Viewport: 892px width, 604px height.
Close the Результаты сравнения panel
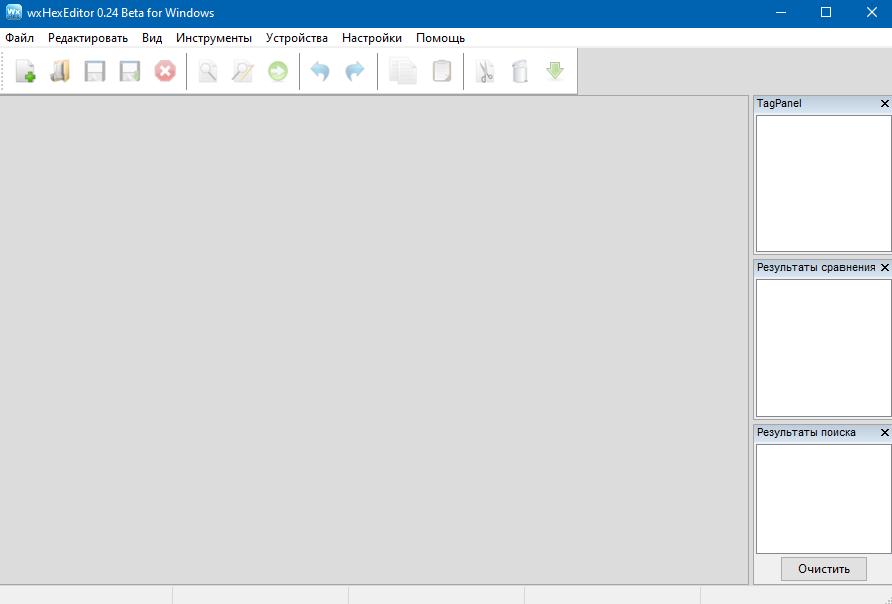point(885,267)
